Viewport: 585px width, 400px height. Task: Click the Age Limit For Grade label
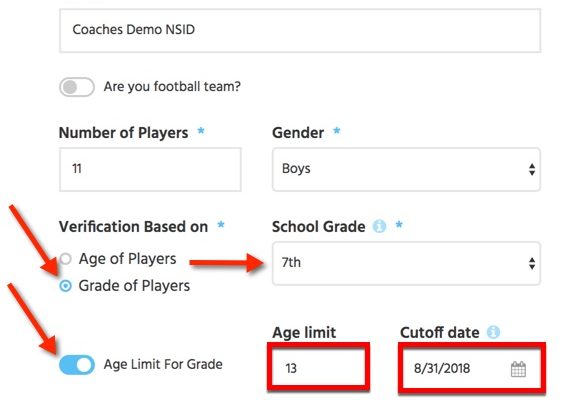[163, 364]
